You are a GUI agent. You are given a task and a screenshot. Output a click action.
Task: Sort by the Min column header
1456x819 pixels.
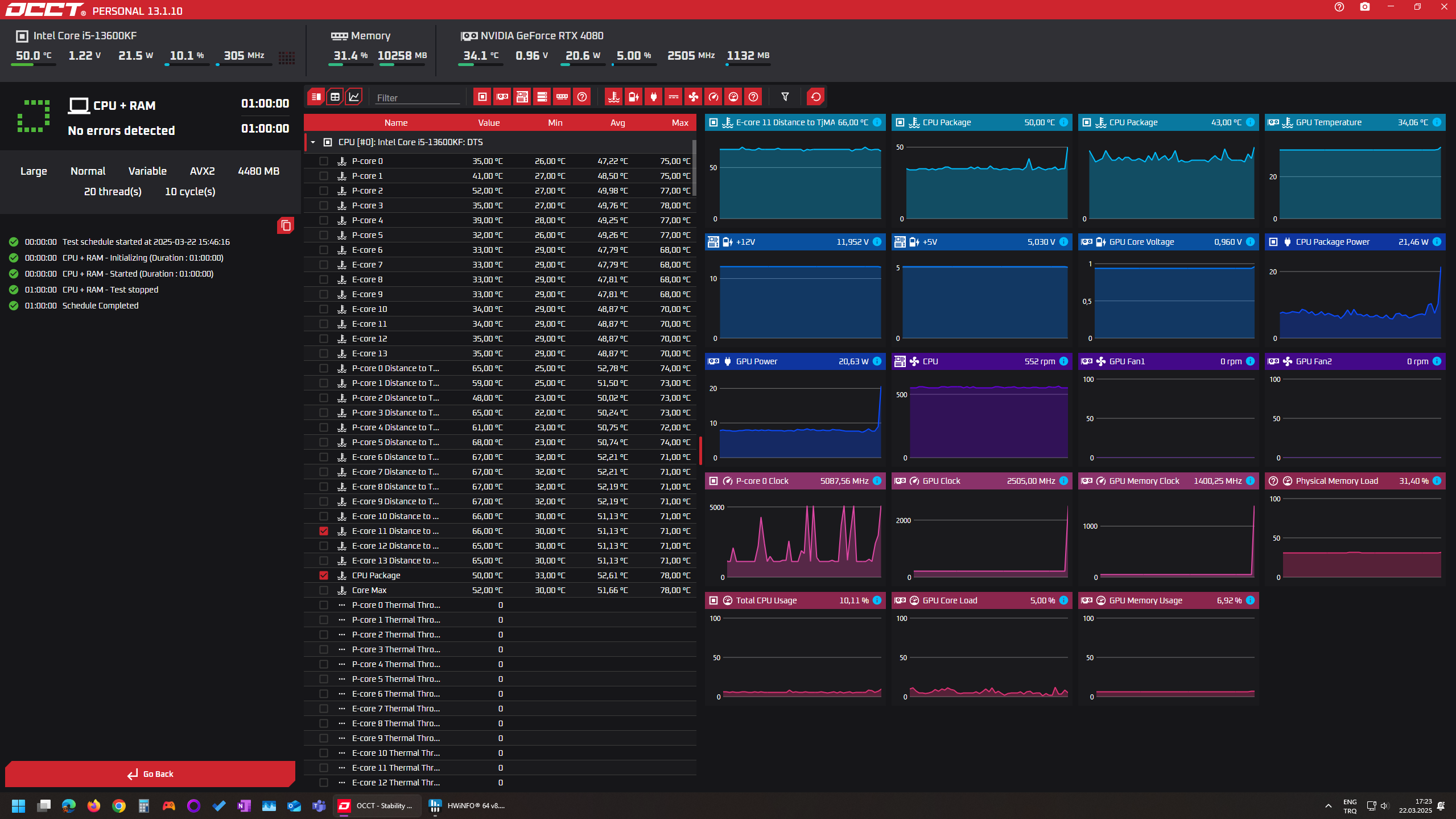click(x=555, y=123)
